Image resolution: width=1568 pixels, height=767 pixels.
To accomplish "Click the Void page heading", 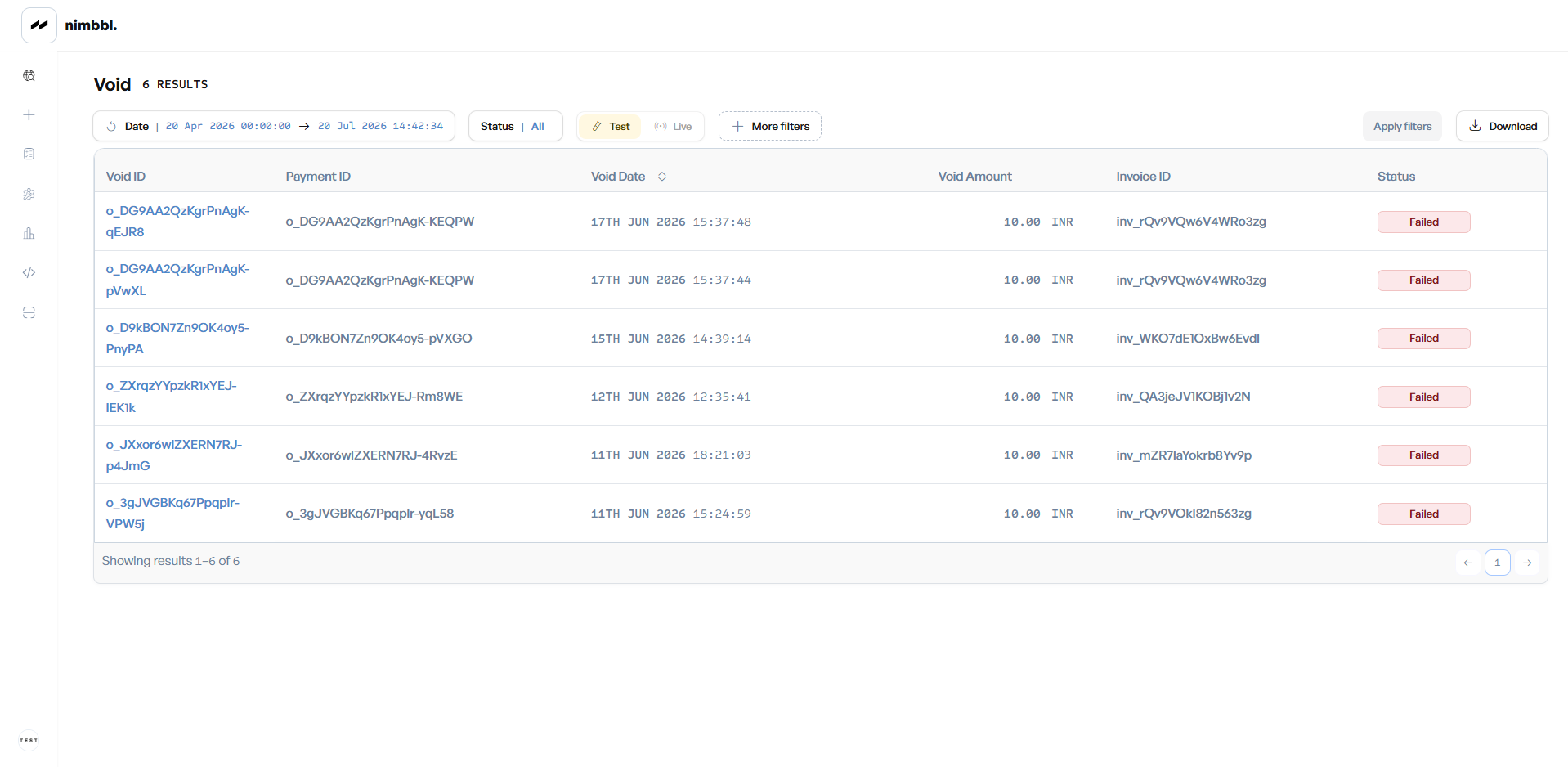I will pyautogui.click(x=112, y=85).
